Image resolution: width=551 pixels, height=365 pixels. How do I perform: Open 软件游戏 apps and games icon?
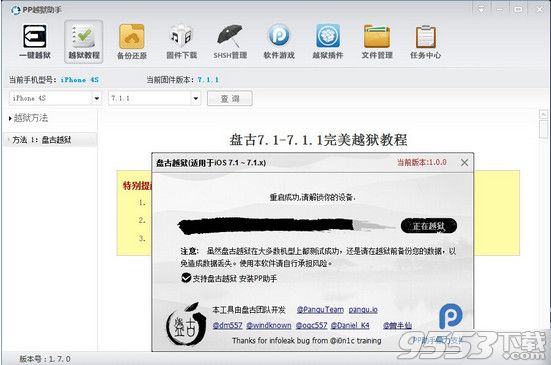point(279,41)
